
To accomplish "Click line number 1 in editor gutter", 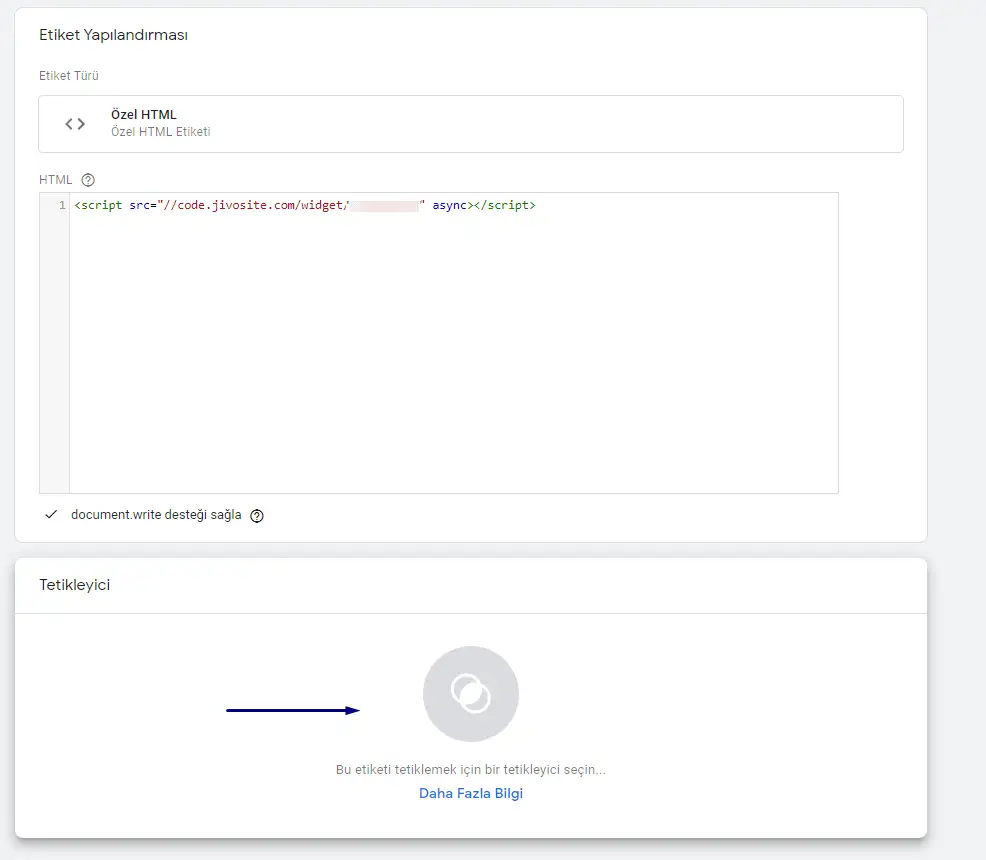I will (62, 205).
